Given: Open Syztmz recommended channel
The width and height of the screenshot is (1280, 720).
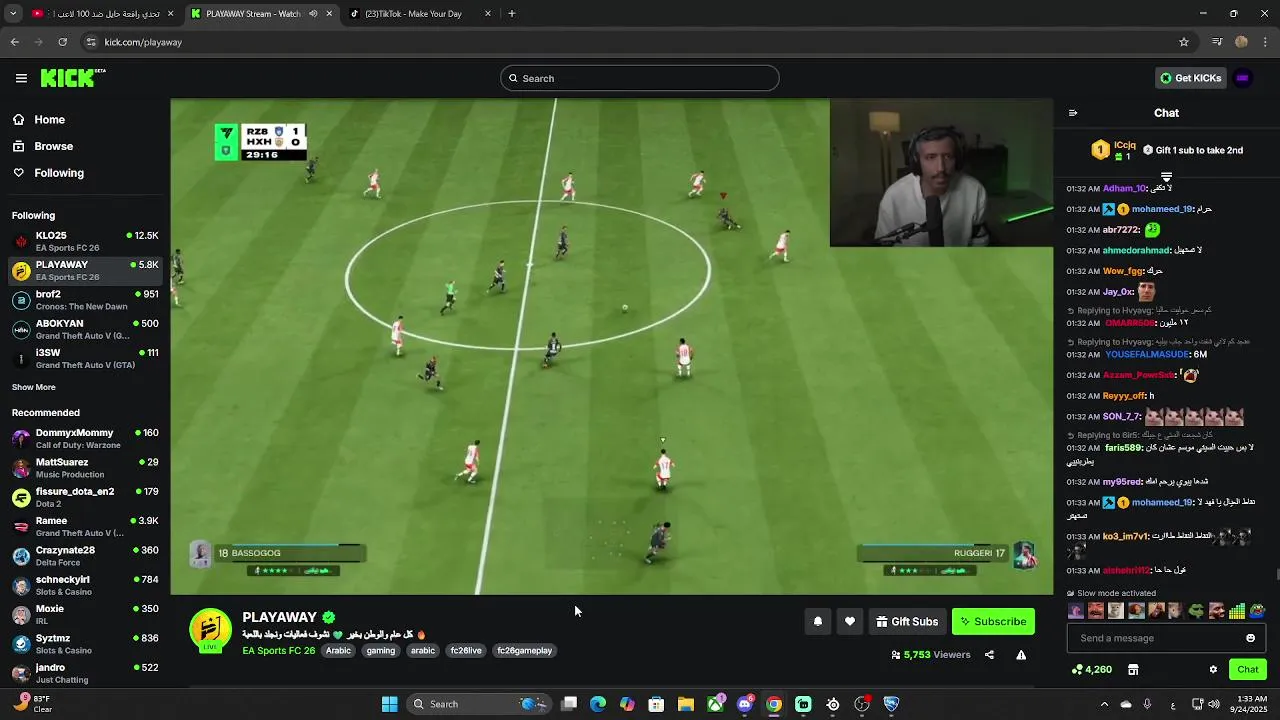Looking at the screenshot, I should 85,644.
